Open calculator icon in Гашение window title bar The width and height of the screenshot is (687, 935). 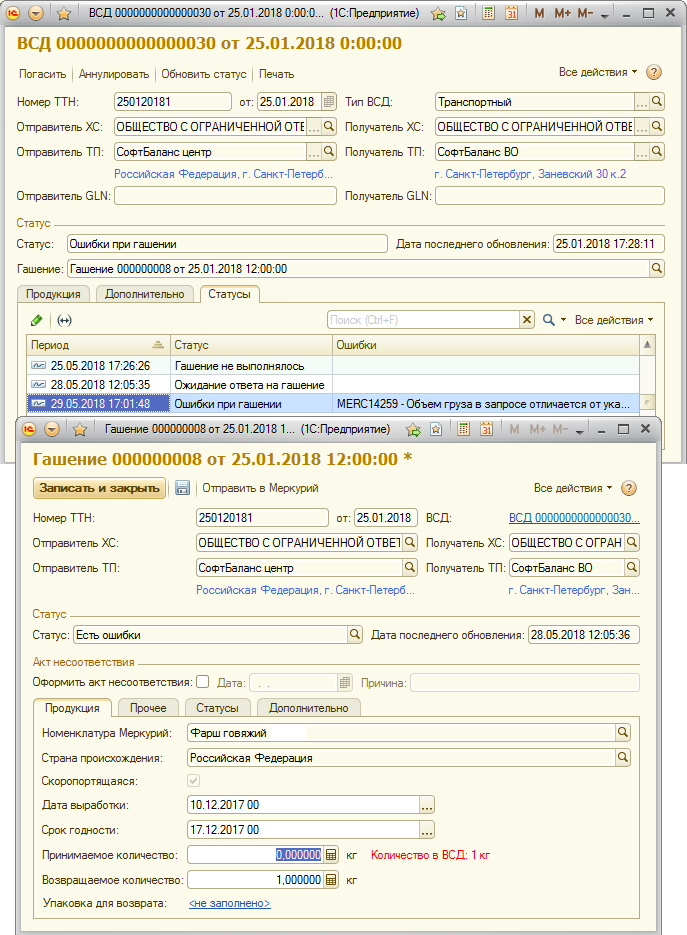[x=463, y=429]
